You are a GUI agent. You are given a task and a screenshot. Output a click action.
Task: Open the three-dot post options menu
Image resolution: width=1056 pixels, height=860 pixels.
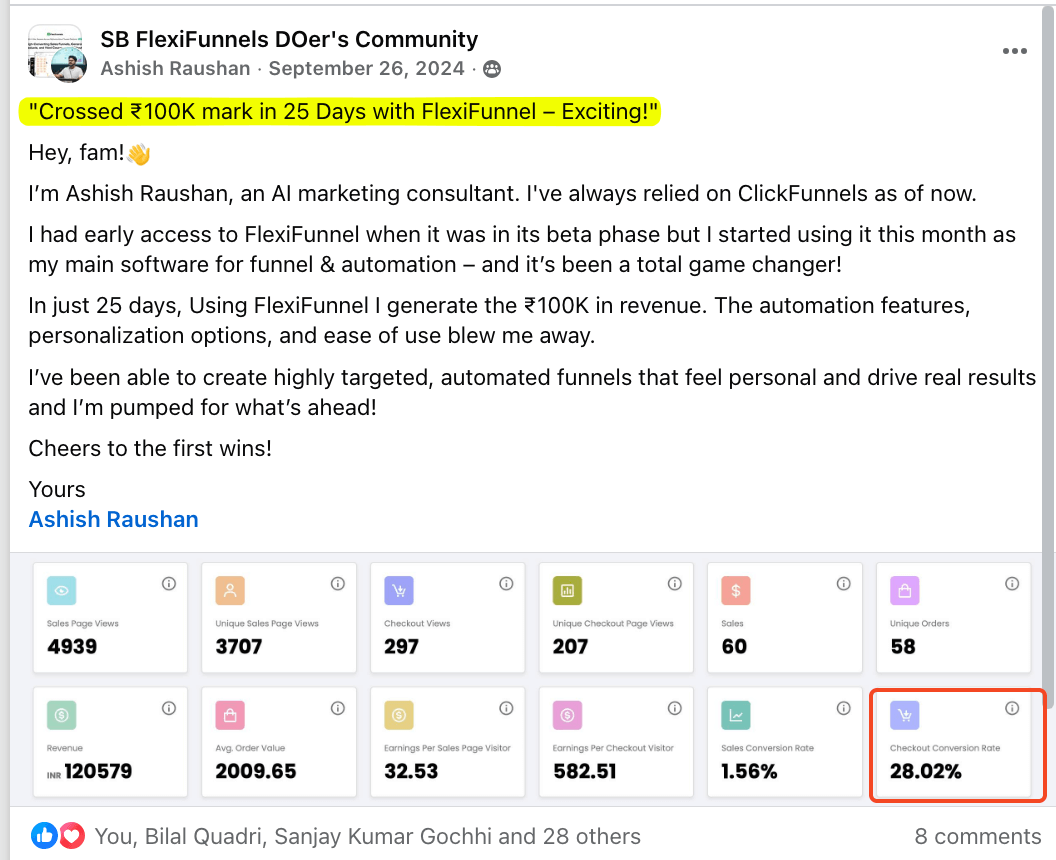[x=1014, y=52]
